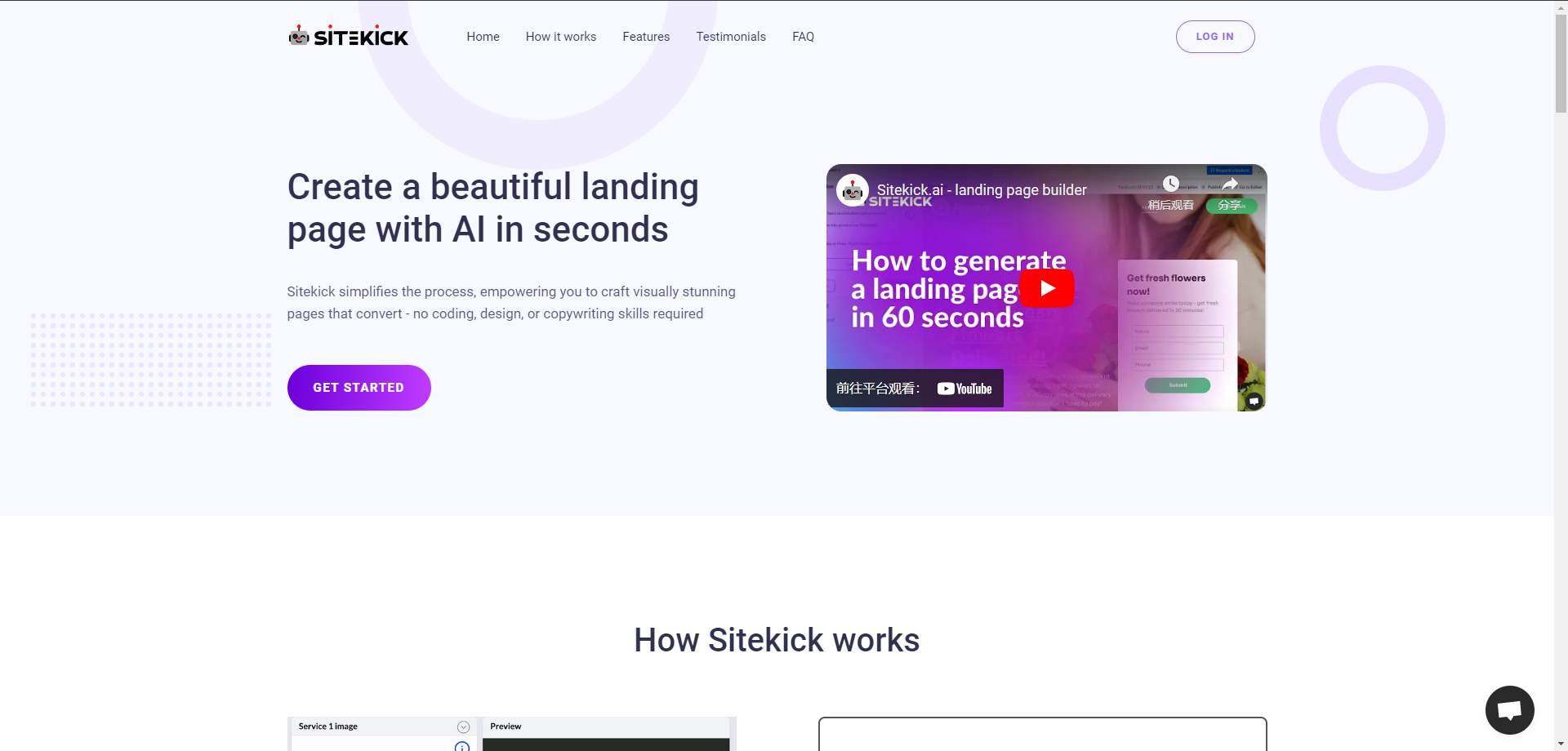Jump to the FAQ section
Viewport: 1568px width, 751px height.
pyautogui.click(x=803, y=37)
